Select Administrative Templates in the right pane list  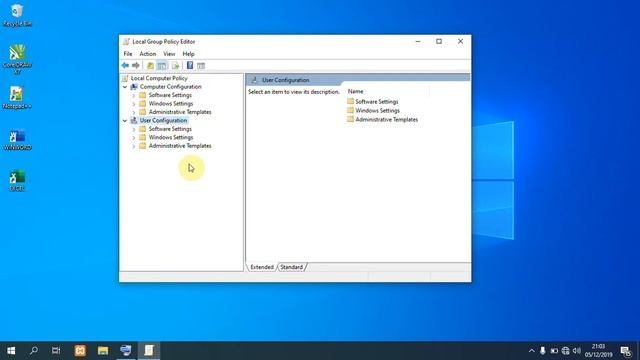point(386,120)
